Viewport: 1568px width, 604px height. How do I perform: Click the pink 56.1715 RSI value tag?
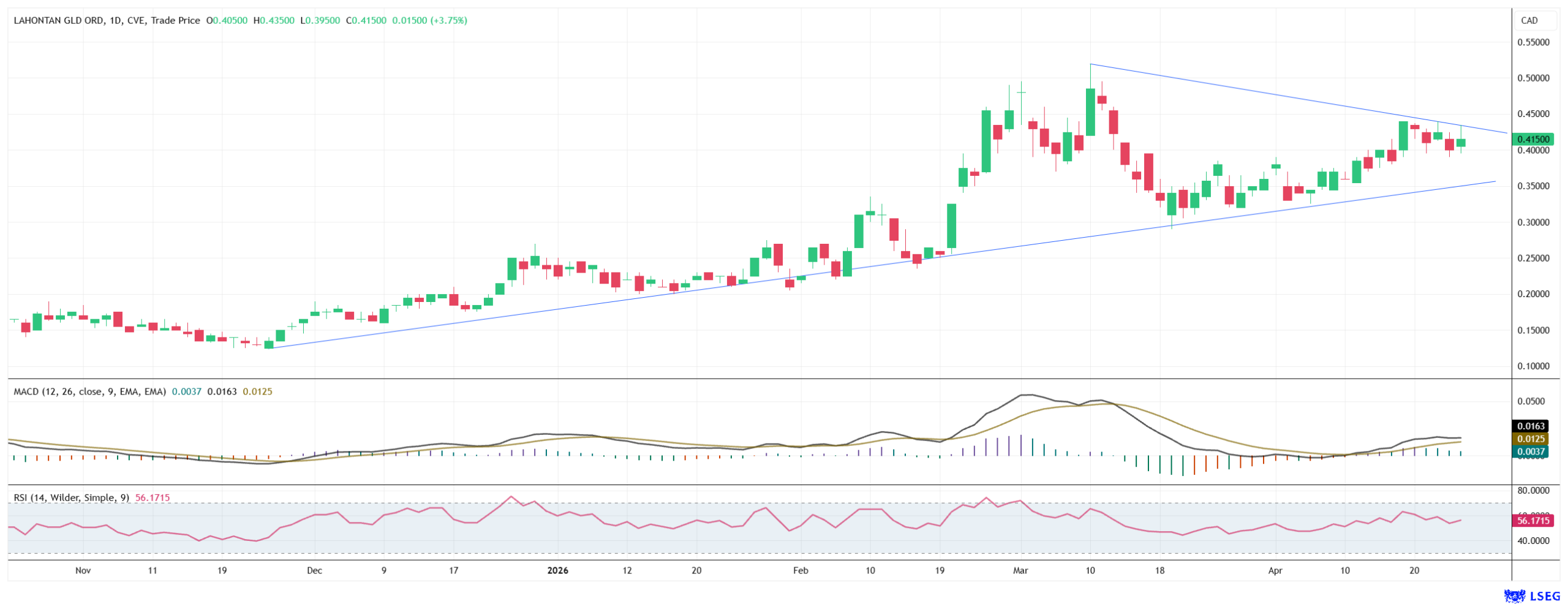tap(1532, 521)
